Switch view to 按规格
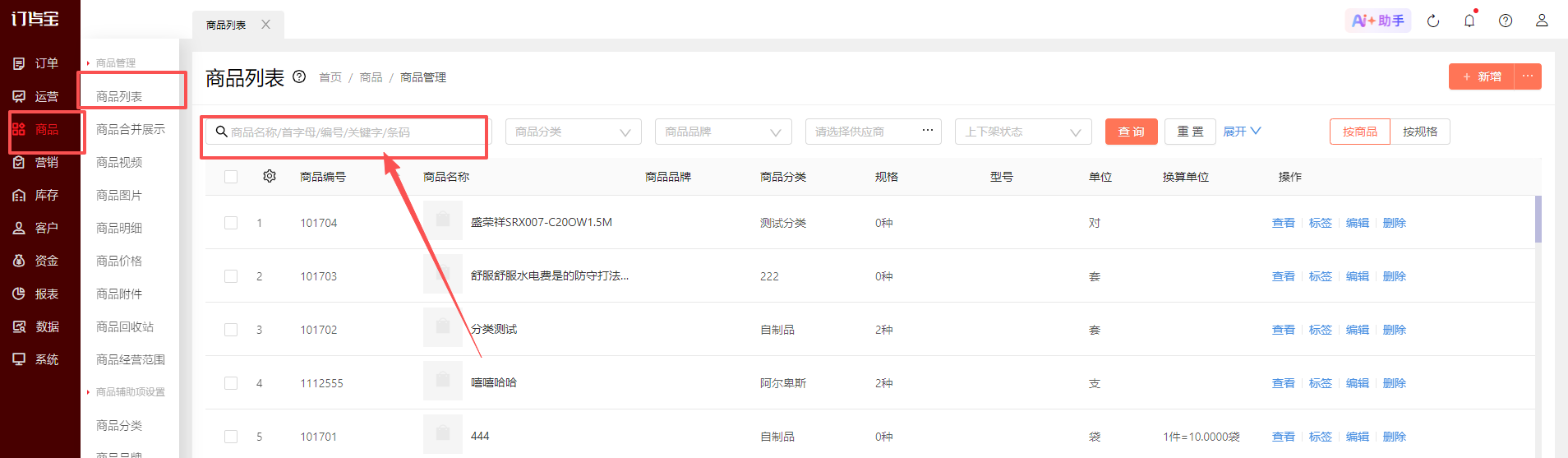1568x458 pixels. pos(1420,132)
